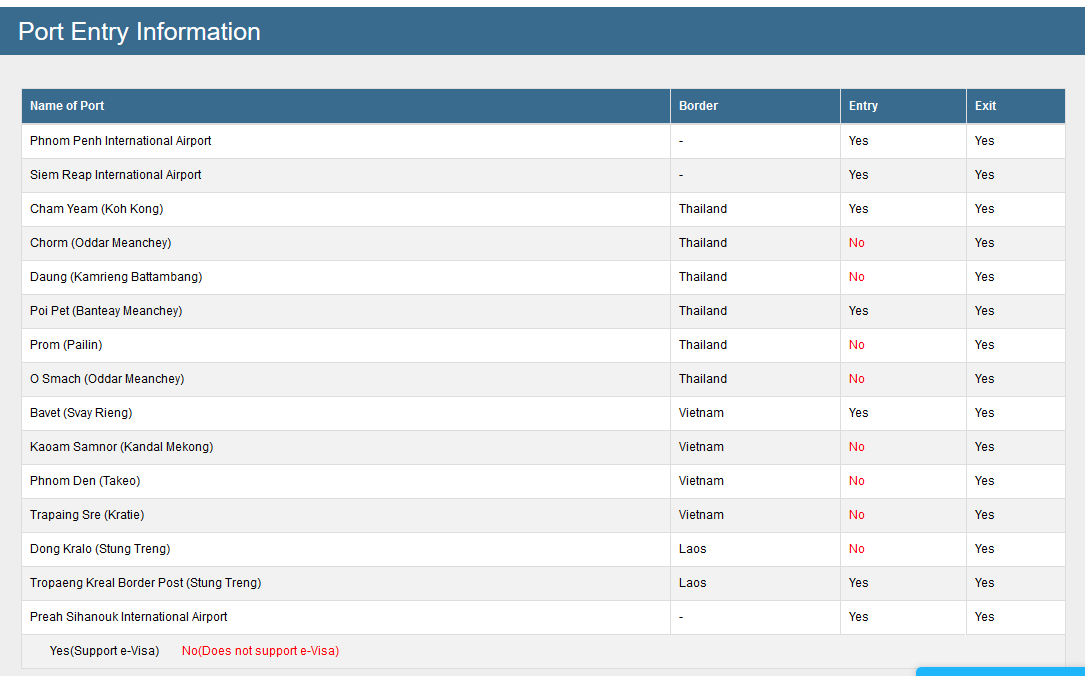Click the Exit column header
Screen dimensions: 1085x676
[985, 106]
